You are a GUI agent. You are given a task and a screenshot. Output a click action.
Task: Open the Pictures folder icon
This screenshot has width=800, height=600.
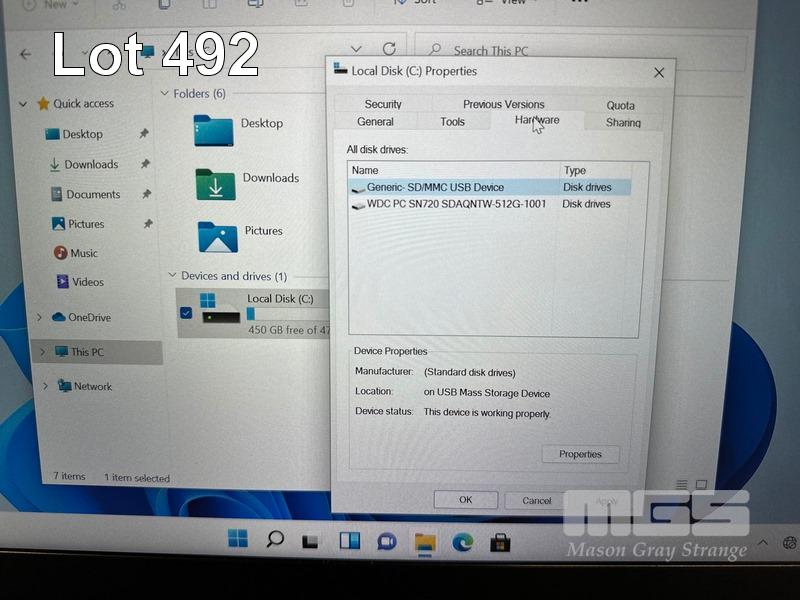point(217,236)
